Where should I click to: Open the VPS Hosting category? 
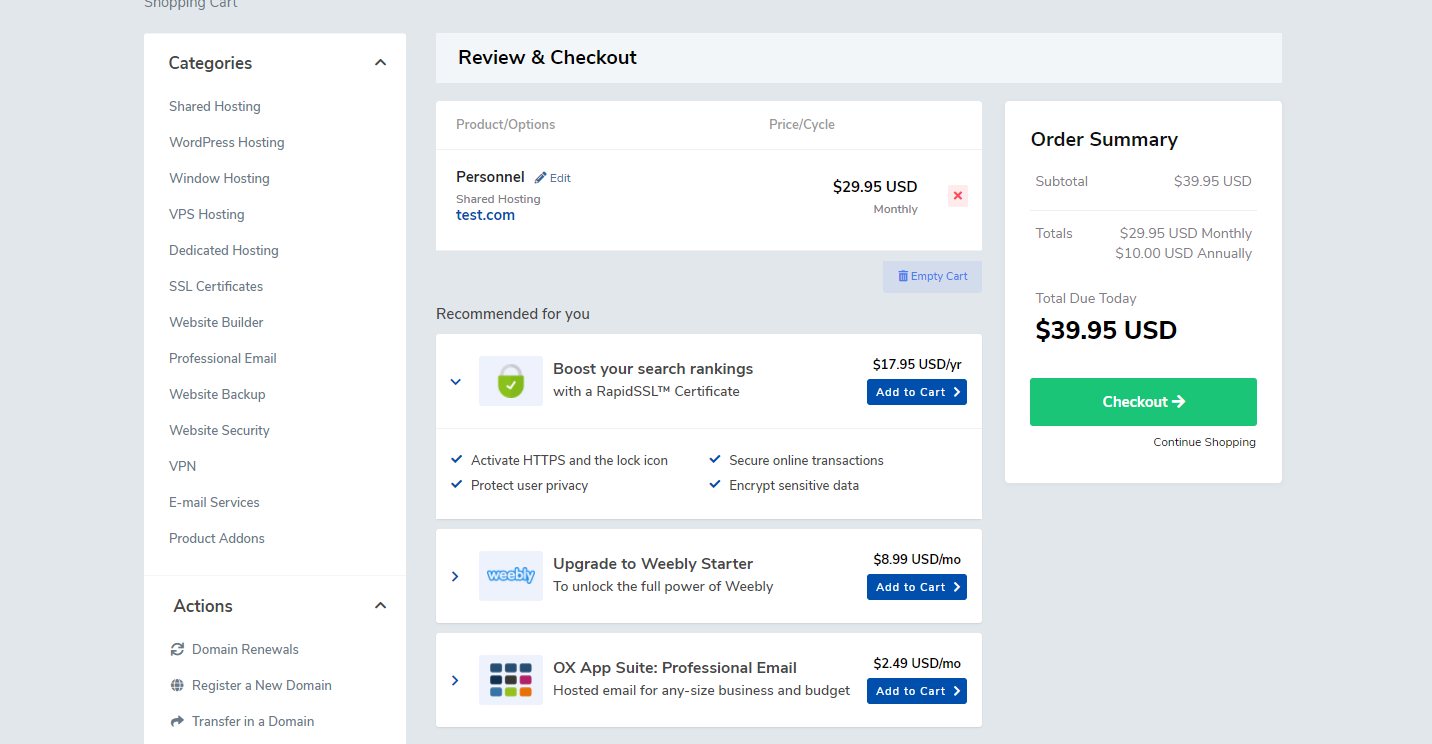point(207,214)
